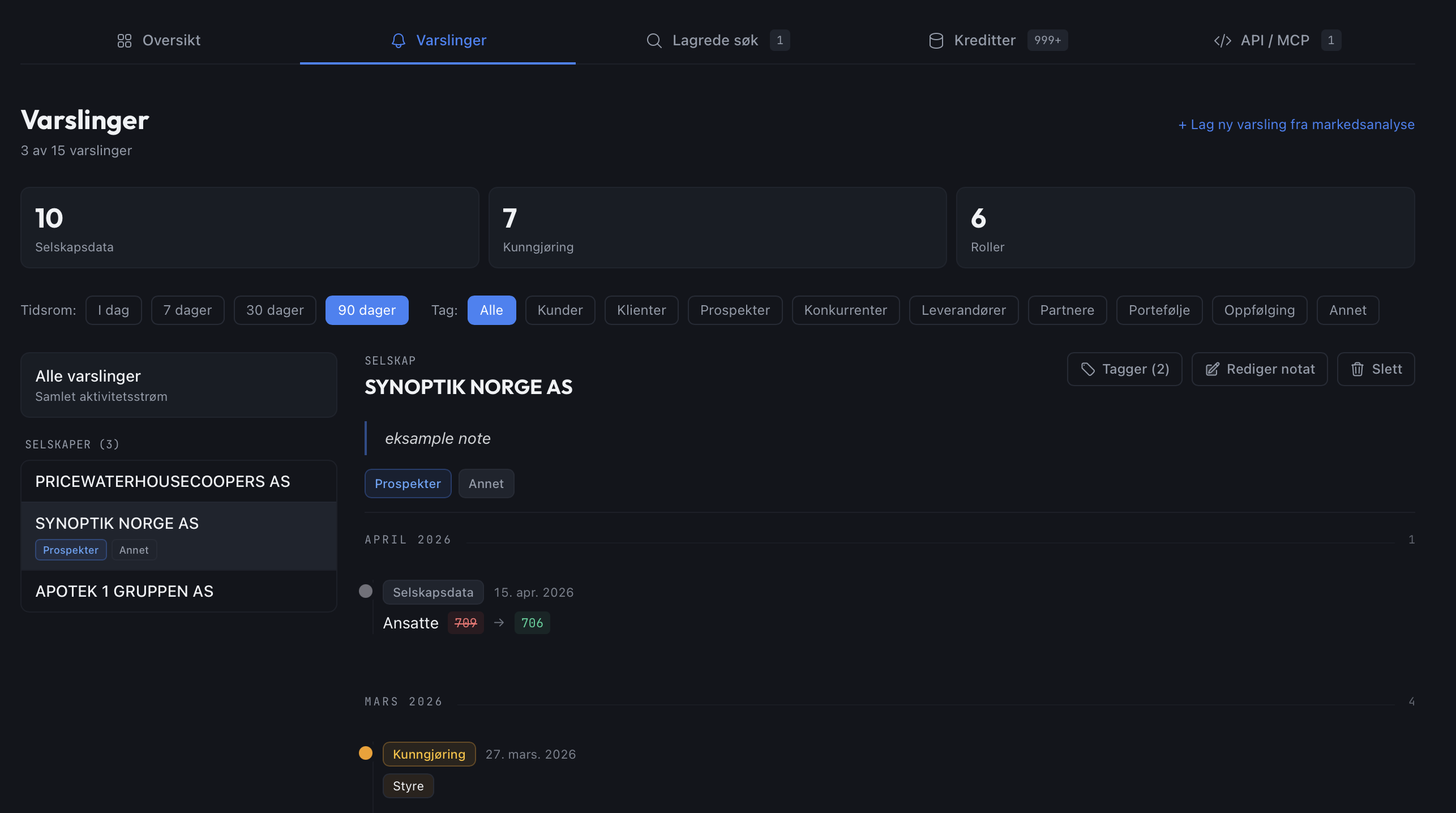Select APOTEK 1 GRUPPEN AS in list
The image size is (1456, 813).
(179, 591)
